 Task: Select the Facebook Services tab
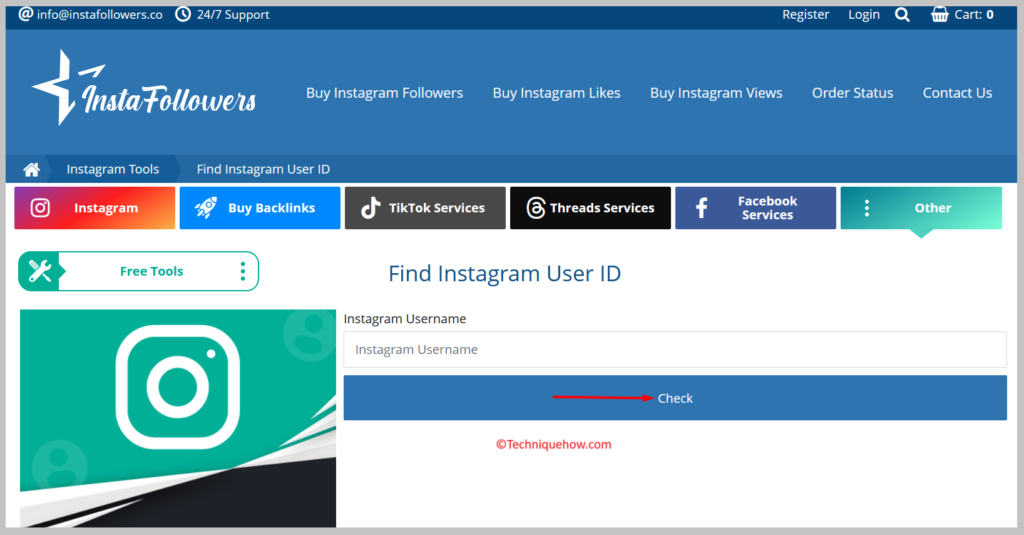pos(756,208)
